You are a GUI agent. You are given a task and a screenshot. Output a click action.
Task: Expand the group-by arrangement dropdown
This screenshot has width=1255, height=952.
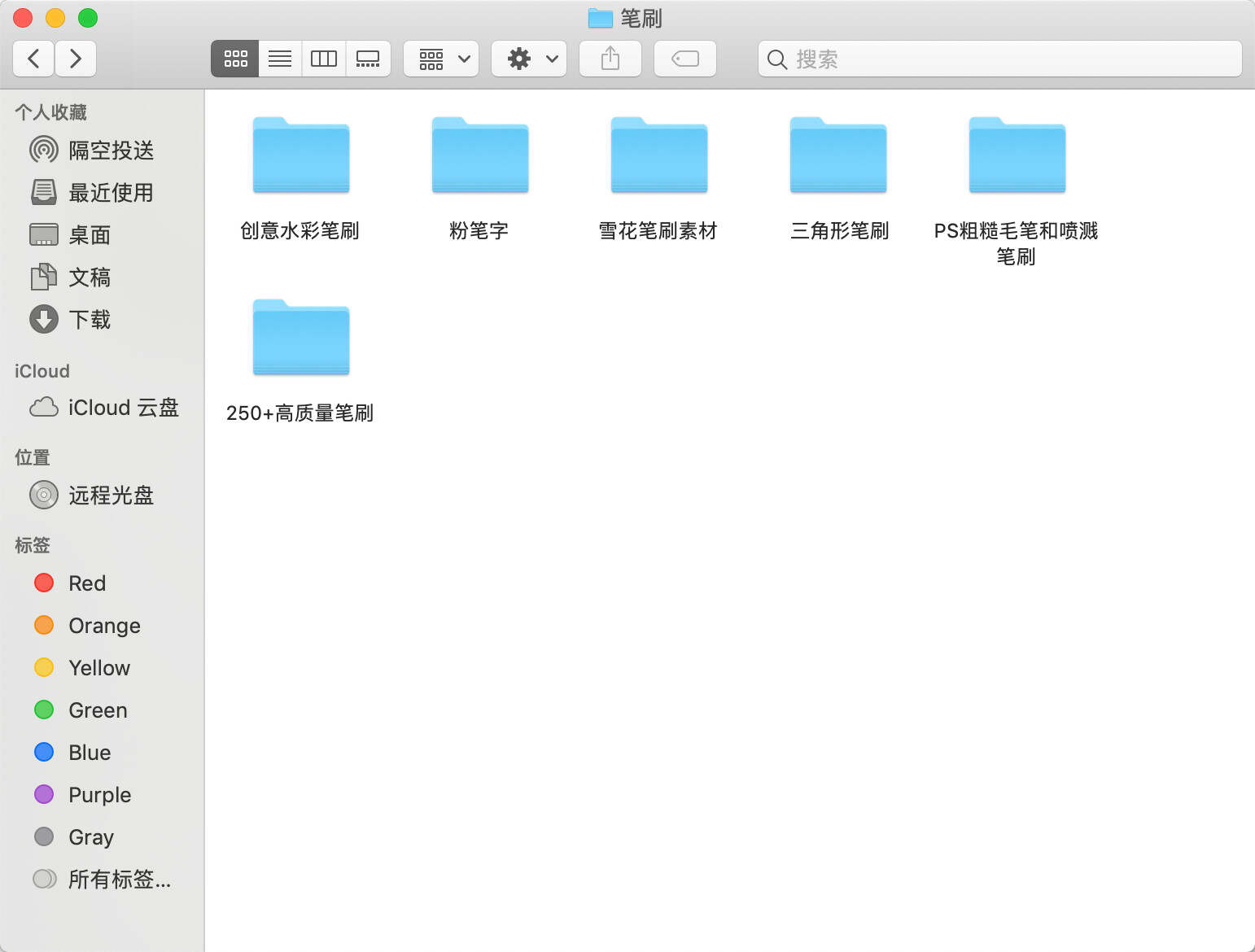click(x=442, y=59)
